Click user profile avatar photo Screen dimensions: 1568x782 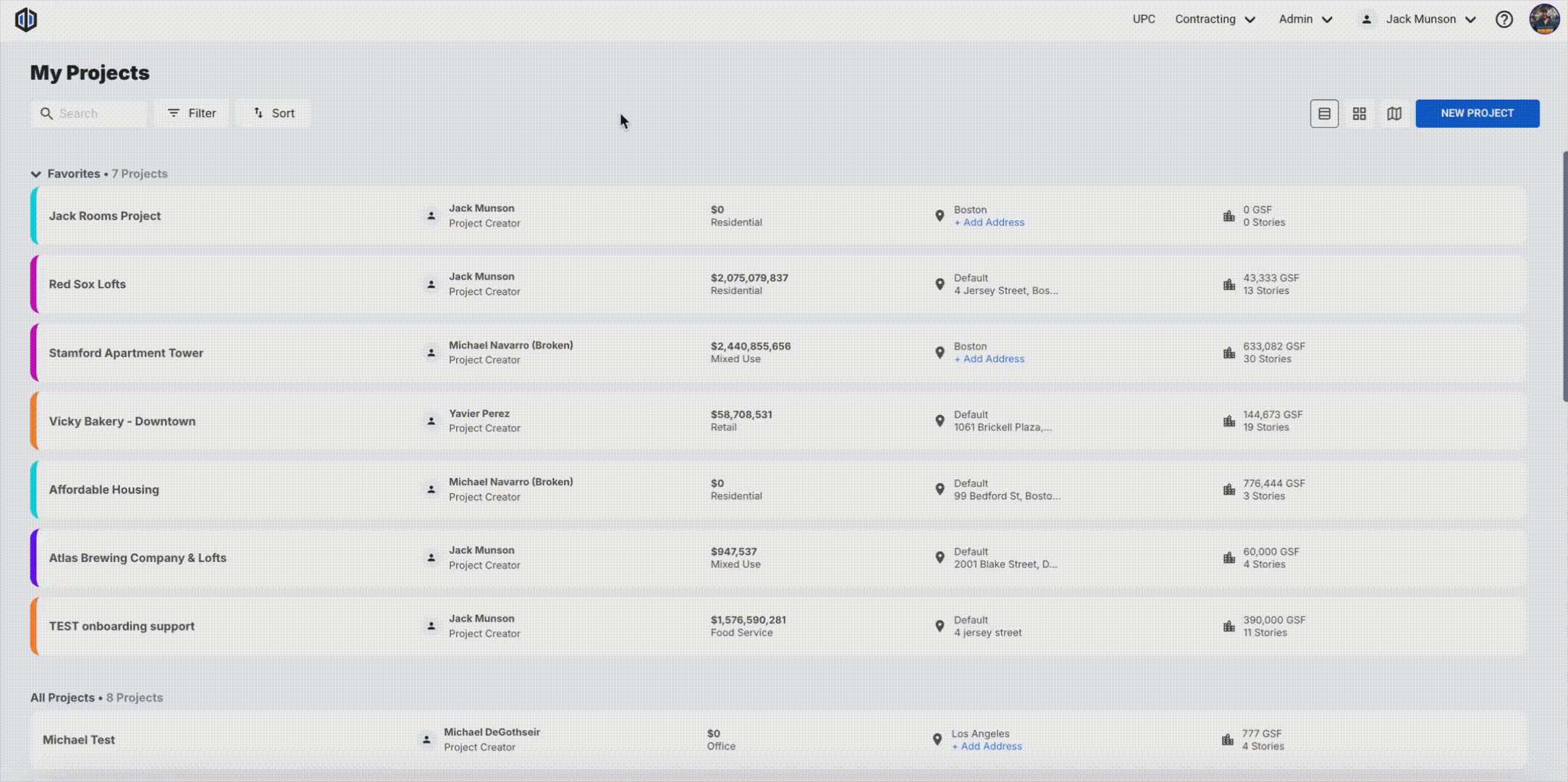coord(1544,20)
